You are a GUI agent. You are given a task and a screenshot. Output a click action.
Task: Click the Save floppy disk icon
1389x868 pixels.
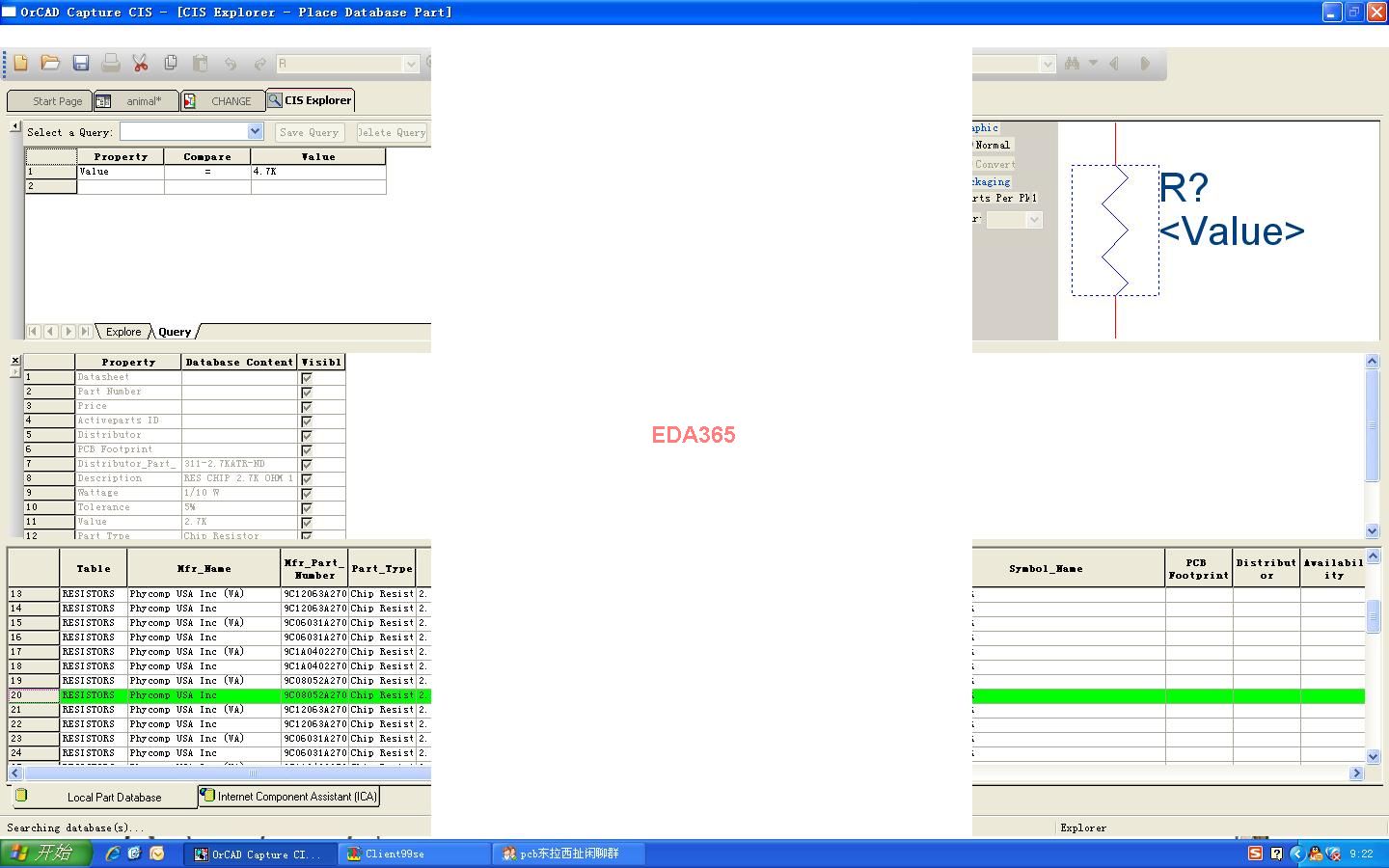coord(81,64)
